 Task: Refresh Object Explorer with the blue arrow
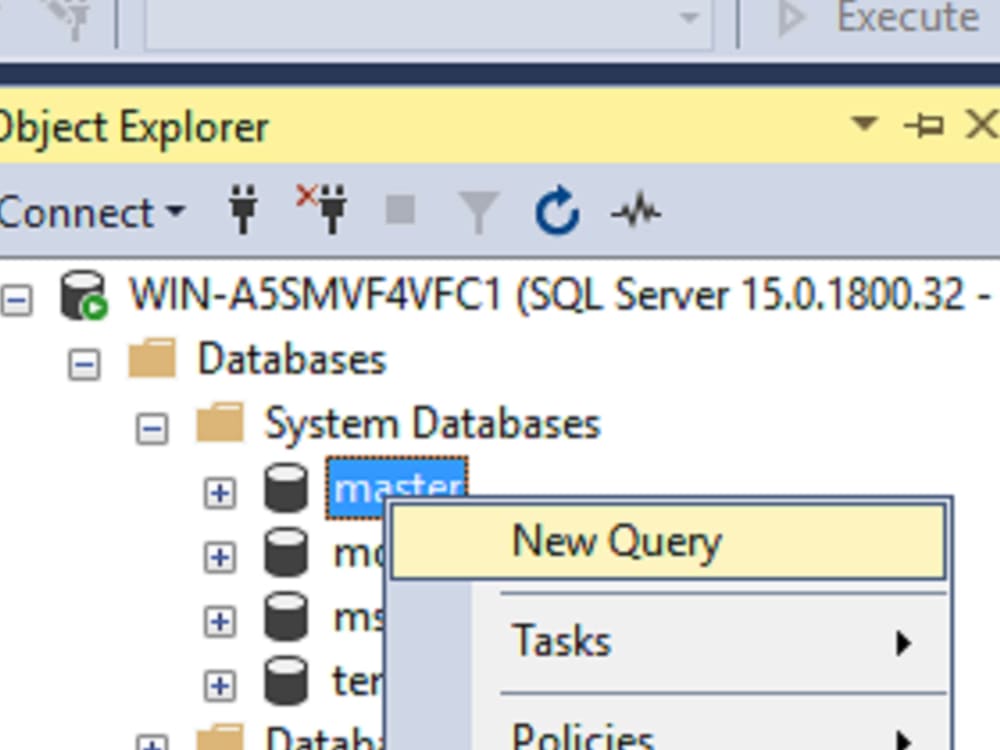tap(557, 210)
